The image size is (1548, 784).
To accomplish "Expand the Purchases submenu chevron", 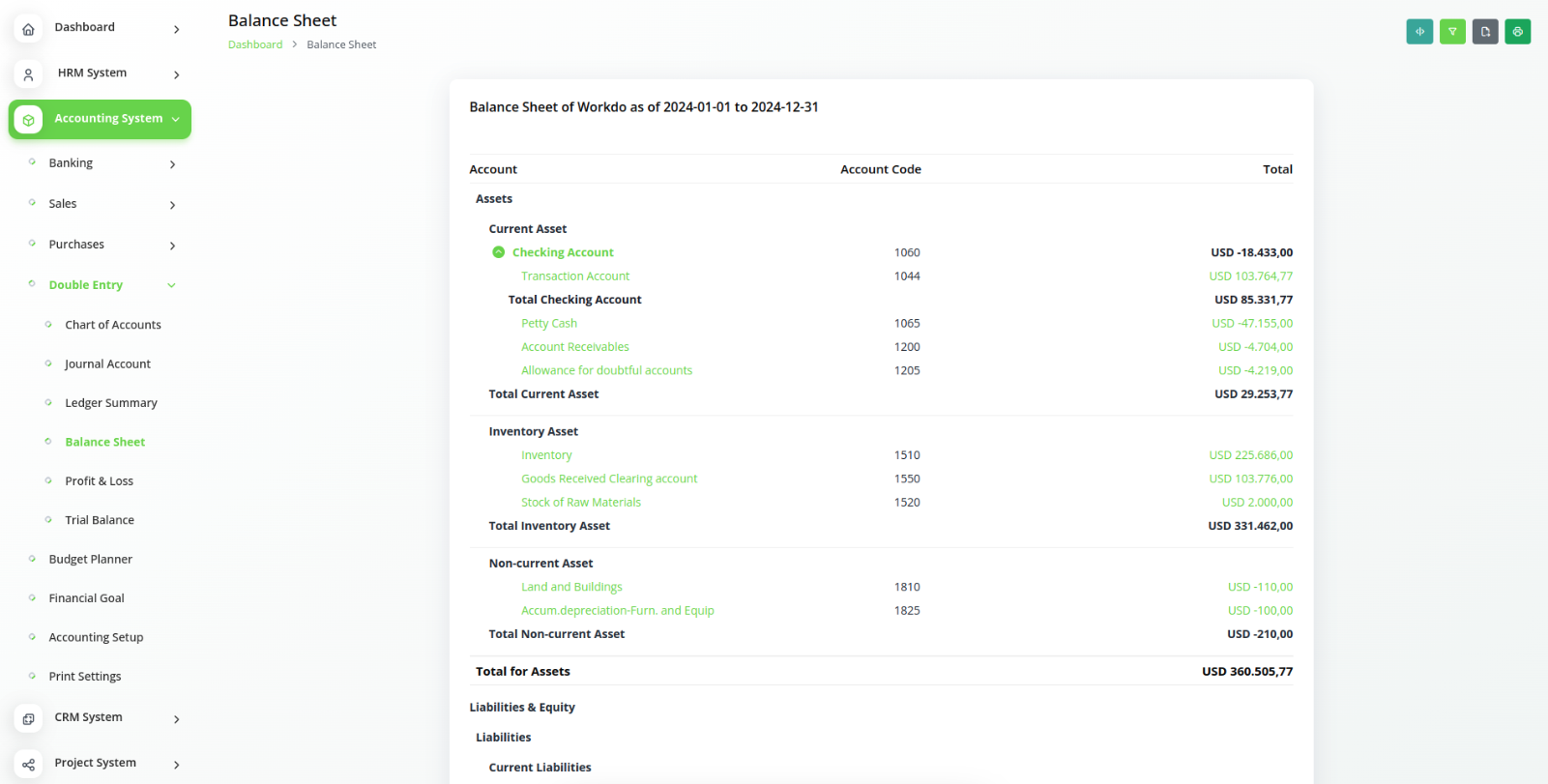I will pyautogui.click(x=172, y=246).
